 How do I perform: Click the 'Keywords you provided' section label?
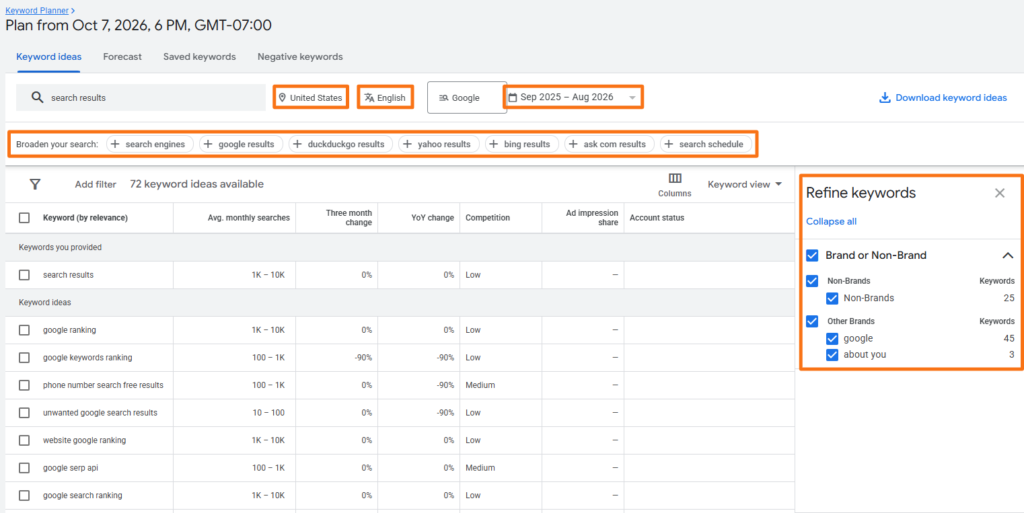[60, 247]
